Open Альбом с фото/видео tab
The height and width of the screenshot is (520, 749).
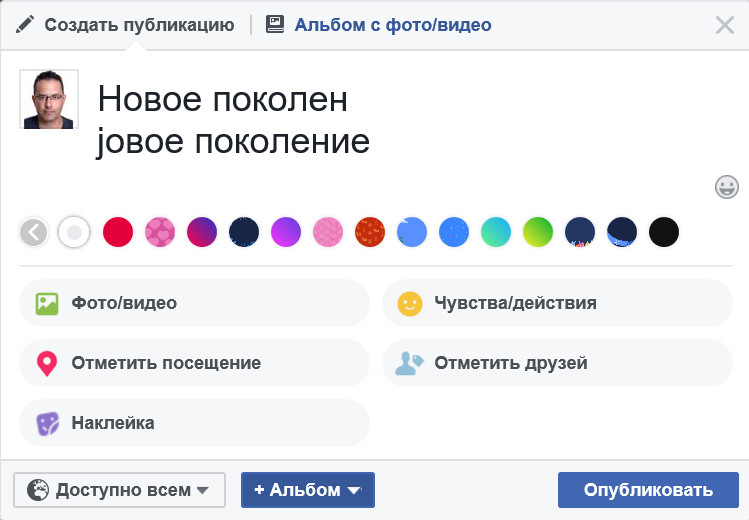click(x=392, y=25)
